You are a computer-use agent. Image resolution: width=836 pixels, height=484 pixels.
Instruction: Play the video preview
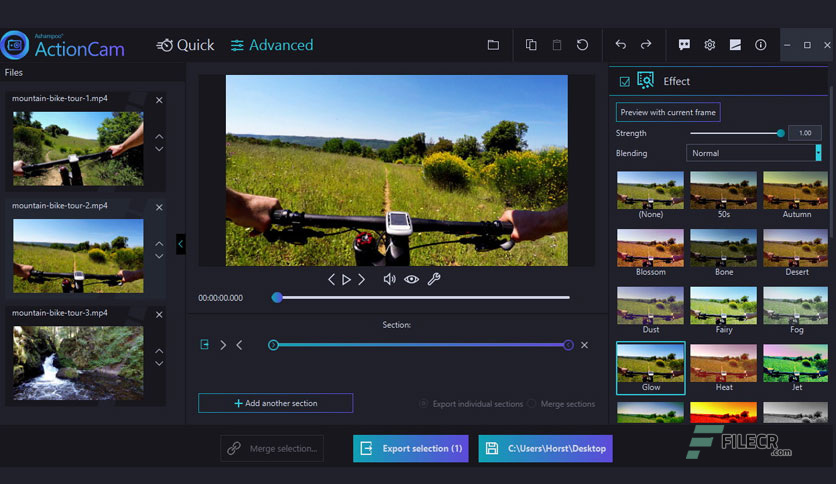tap(347, 279)
